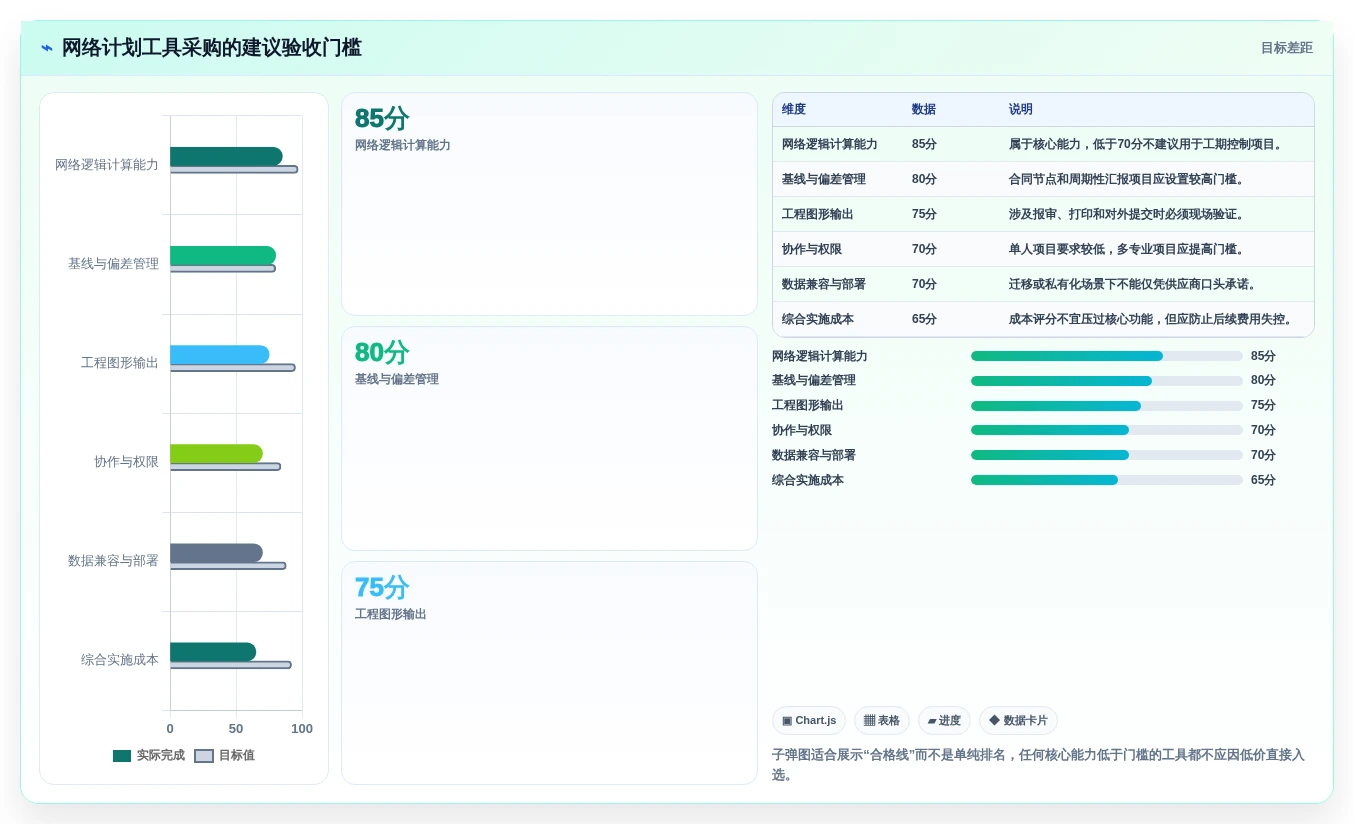This screenshot has height=824, width=1354.
Task: Click 65分 in the table's data column
Action: point(924,320)
